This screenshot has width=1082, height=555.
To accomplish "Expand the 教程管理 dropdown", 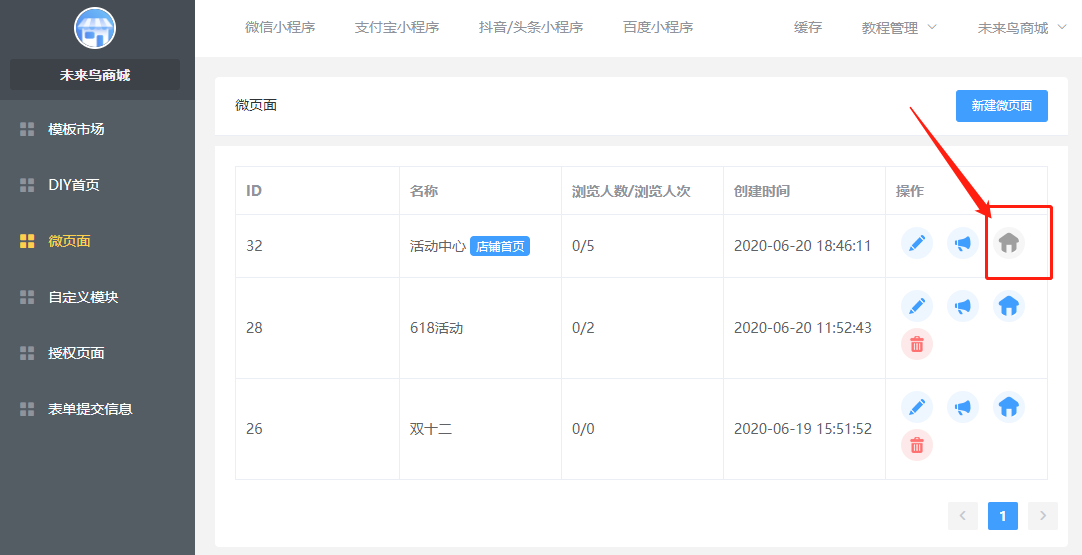I will 898,28.
